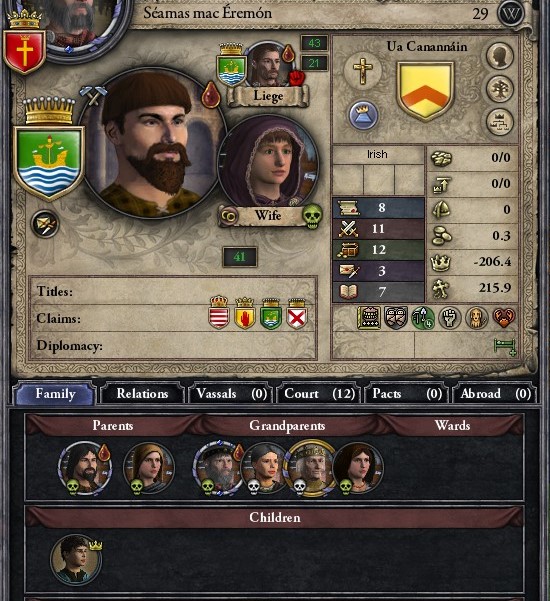Click the character portrait silhouette icon
Image resolution: width=550 pixels, height=601 pixels.
[x=500, y=56]
